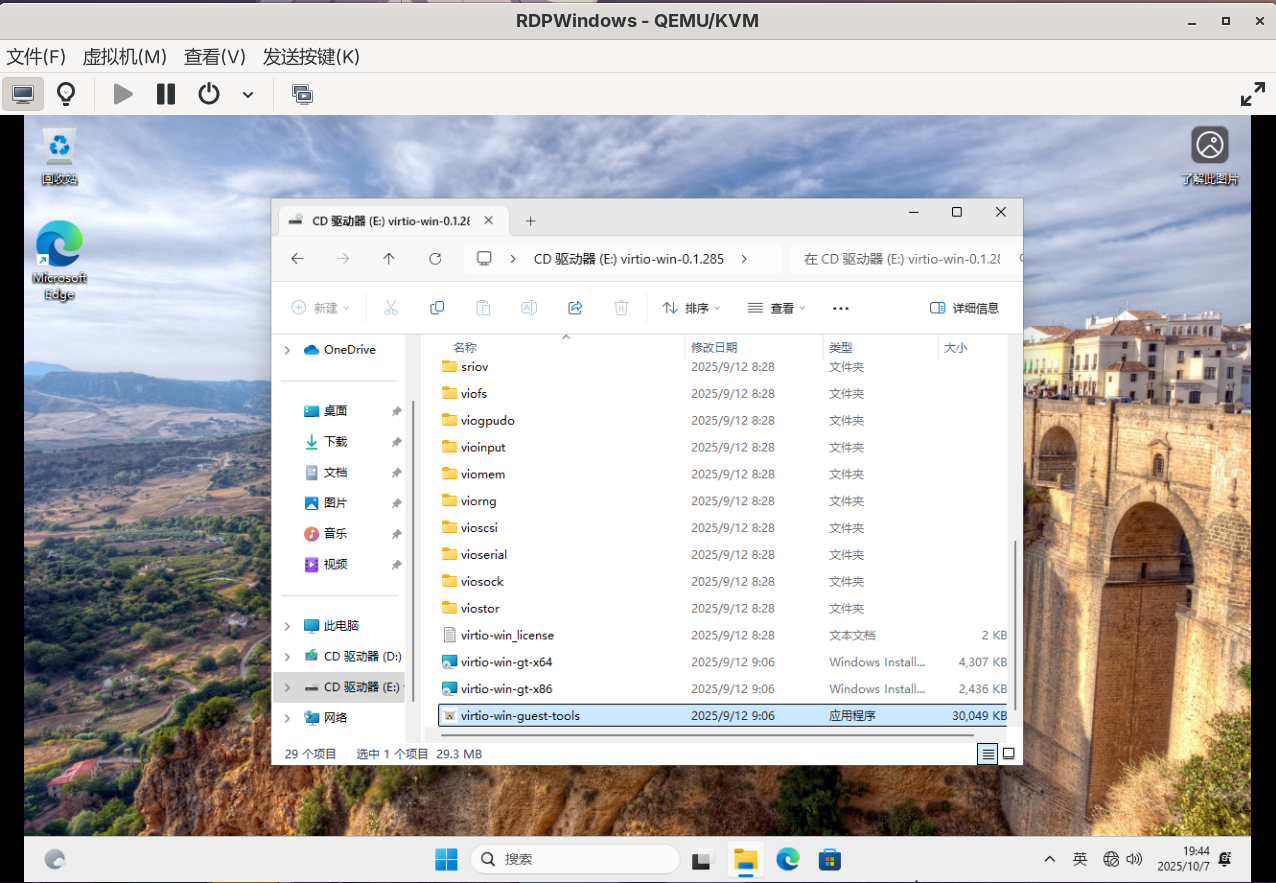Open the virtual machine hardware details view
This screenshot has height=883, width=1276.
coord(66,93)
